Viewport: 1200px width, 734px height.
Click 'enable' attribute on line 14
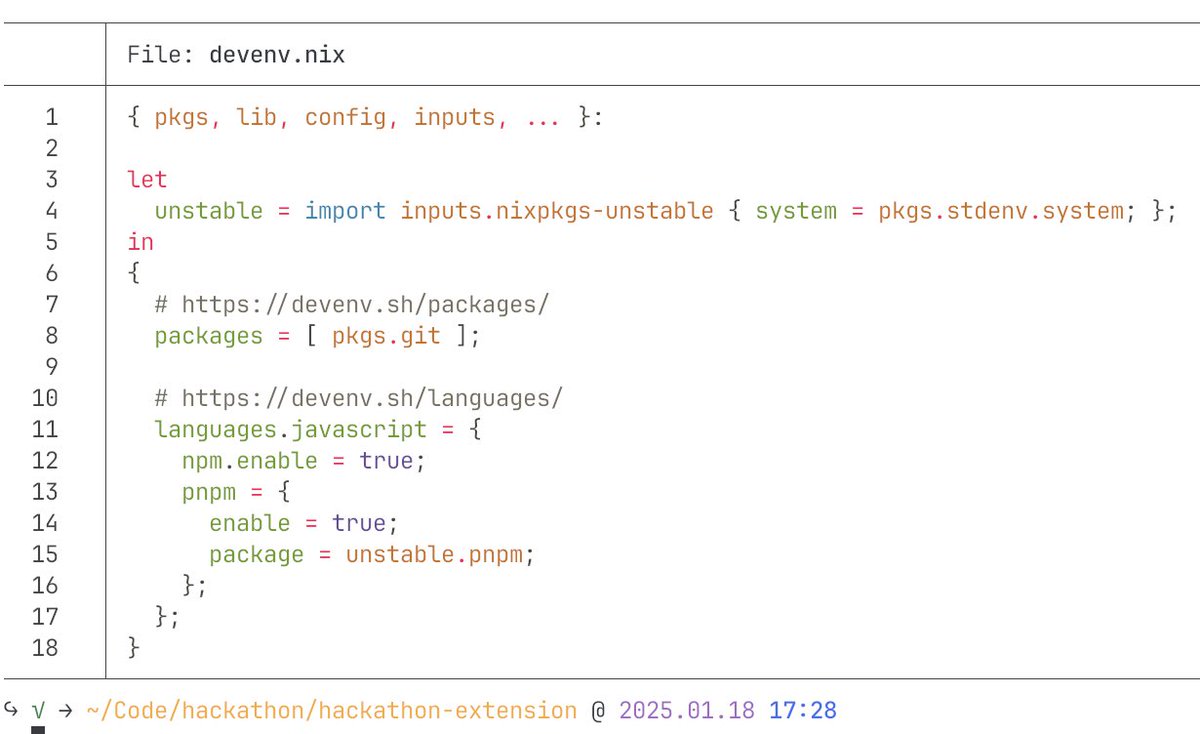[249, 523]
